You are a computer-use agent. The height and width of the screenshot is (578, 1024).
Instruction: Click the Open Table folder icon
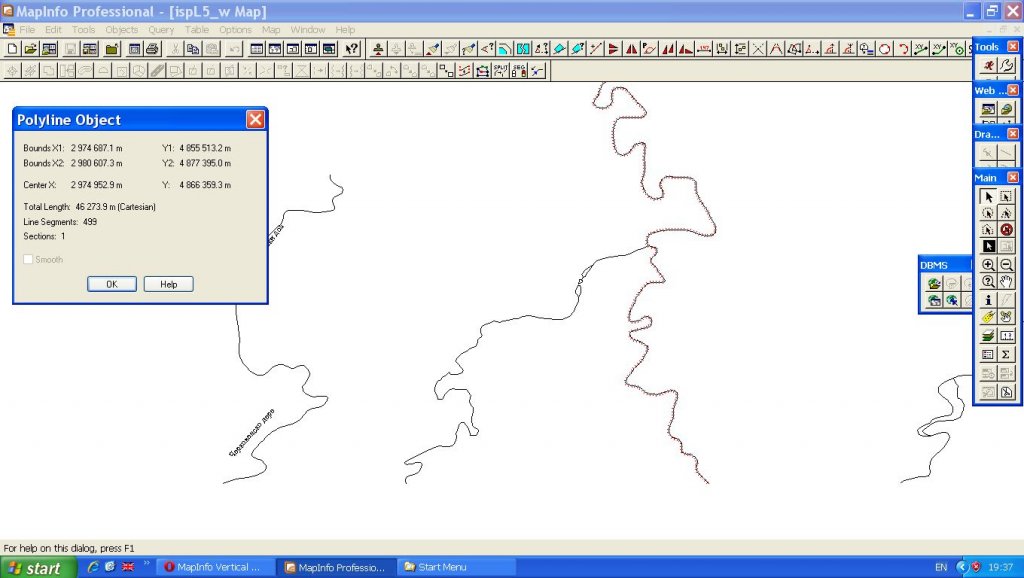point(30,48)
